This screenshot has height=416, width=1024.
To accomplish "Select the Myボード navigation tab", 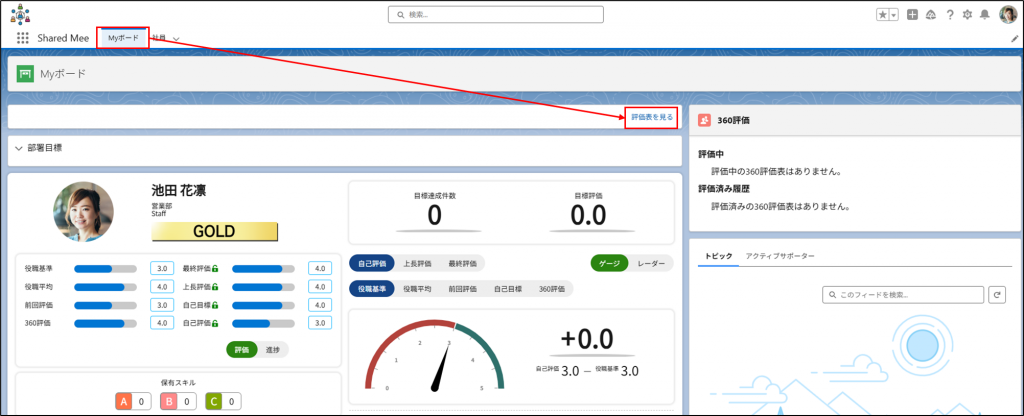I will pos(124,38).
